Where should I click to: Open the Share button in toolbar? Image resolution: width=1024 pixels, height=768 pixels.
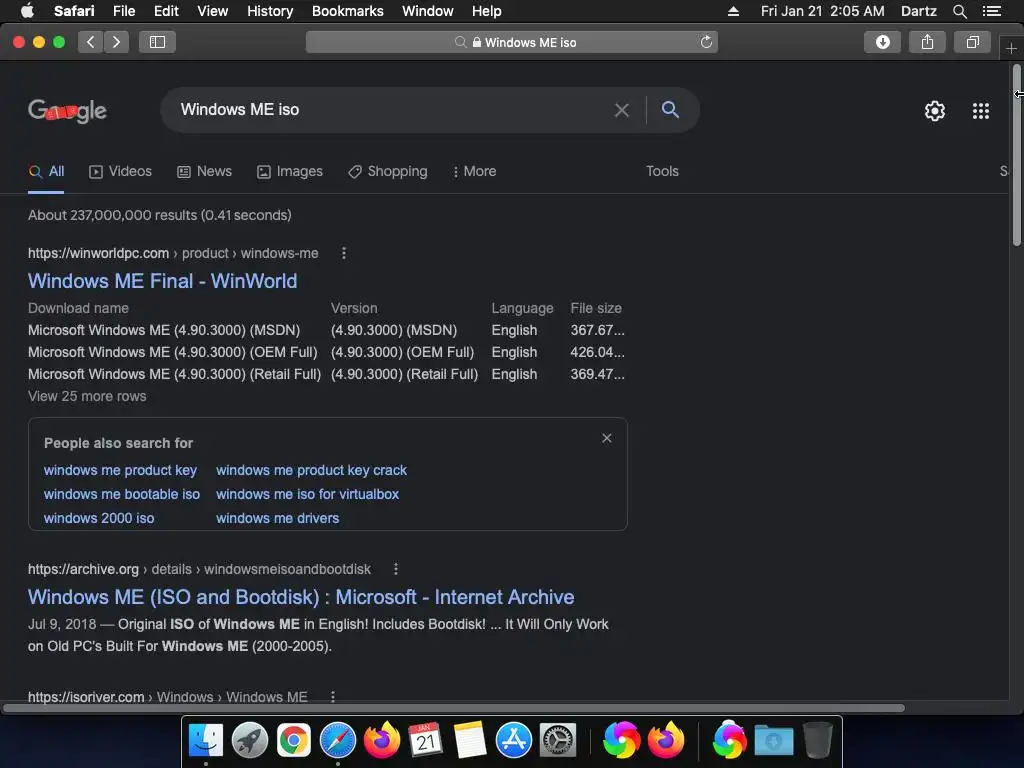(927, 42)
